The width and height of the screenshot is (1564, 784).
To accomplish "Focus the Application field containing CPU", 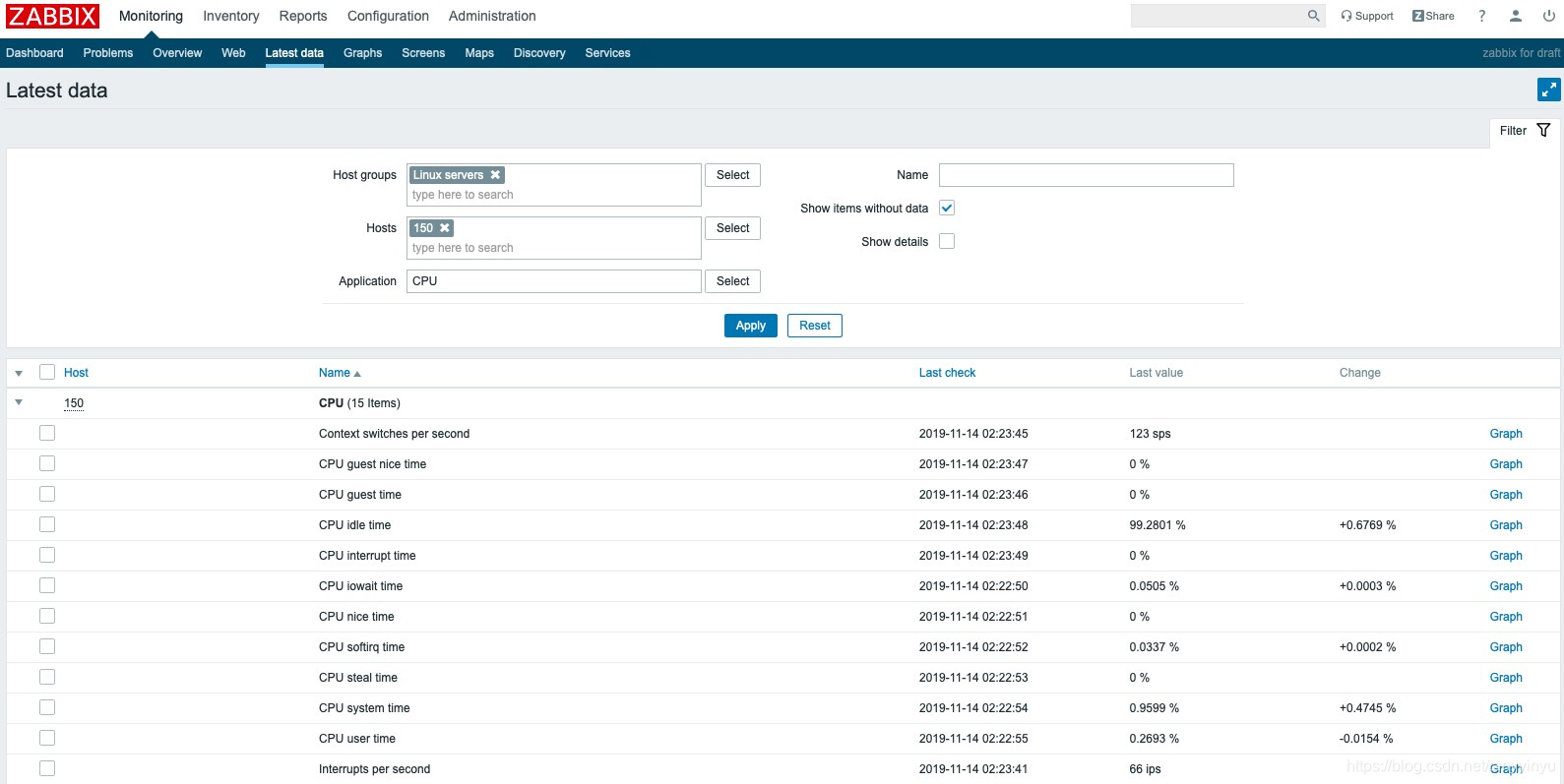I will point(553,281).
